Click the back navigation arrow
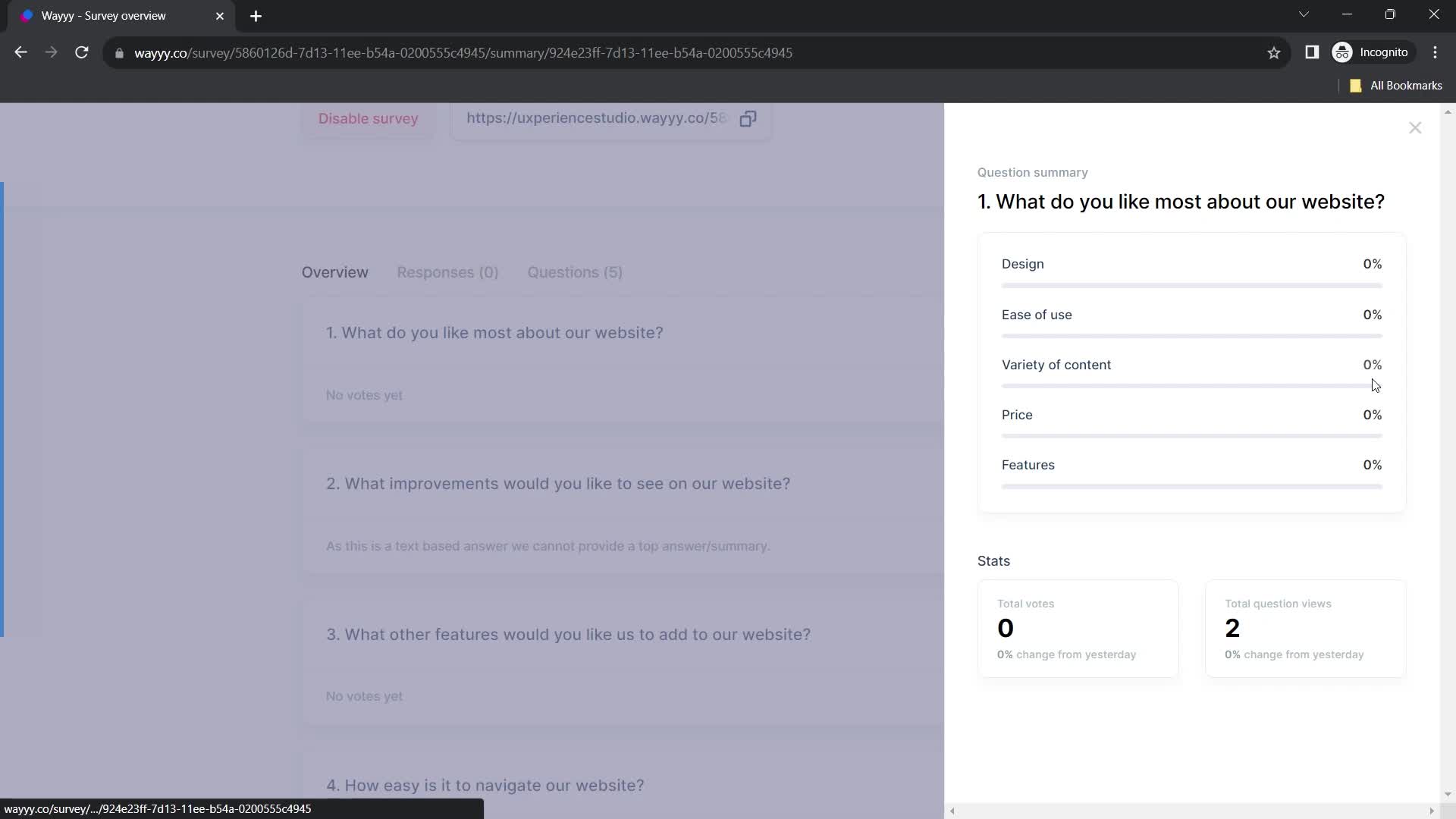1456x819 pixels. (x=21, y=52)
